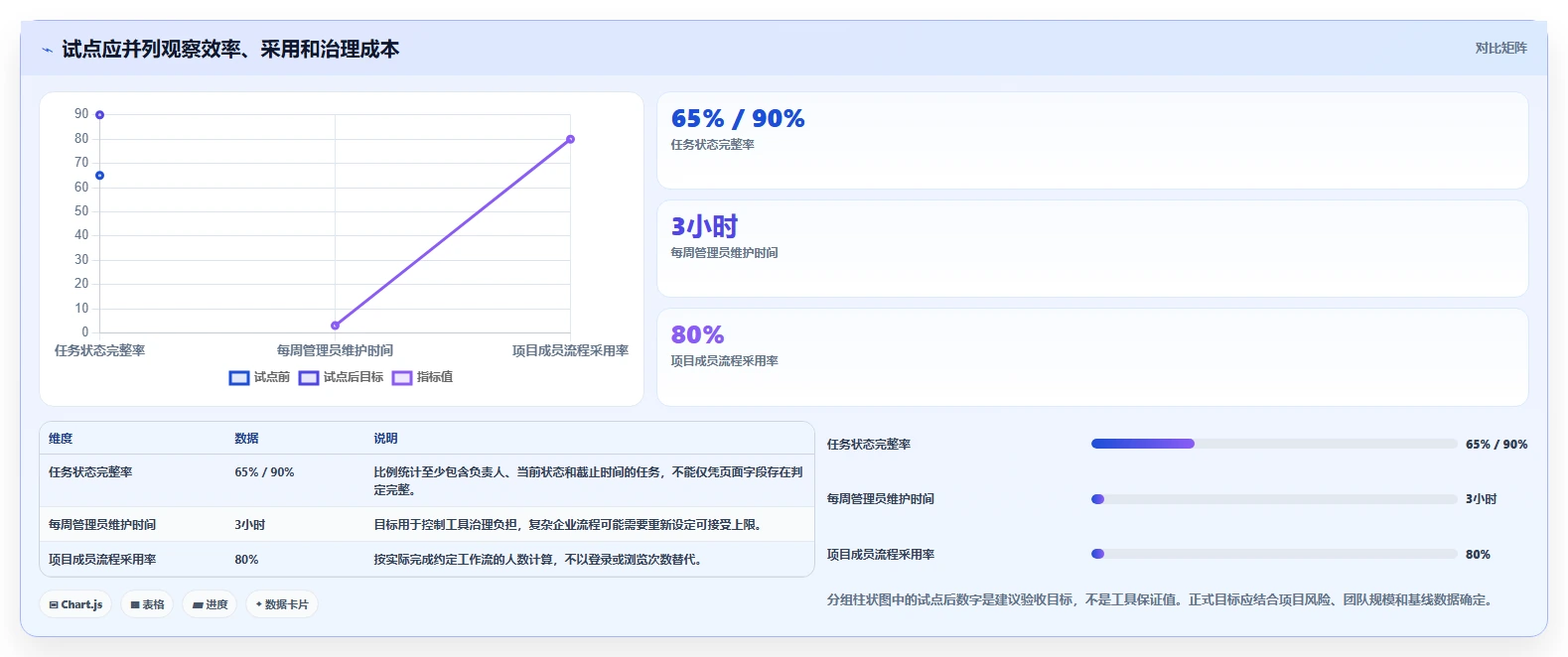
Task: Click the 表格 chip icon
Action: pos(135,604)
